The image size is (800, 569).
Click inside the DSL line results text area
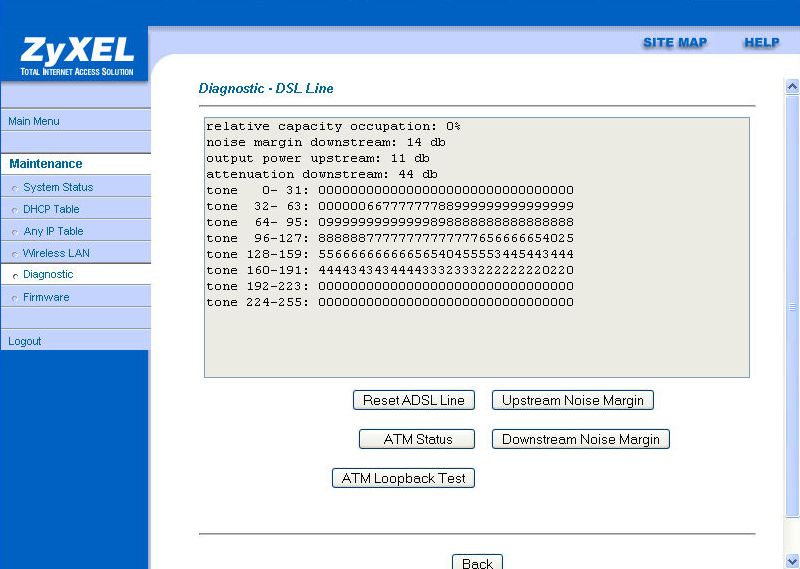point(476,340)
